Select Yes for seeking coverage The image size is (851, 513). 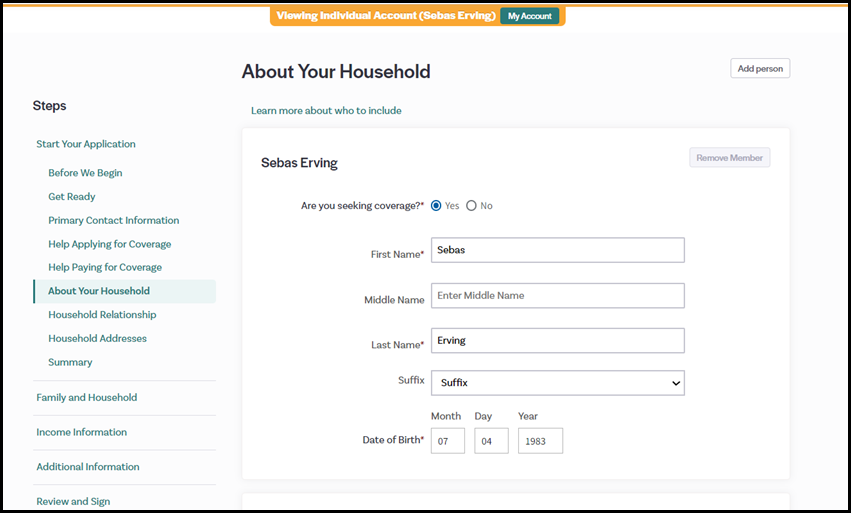(436, 206)
